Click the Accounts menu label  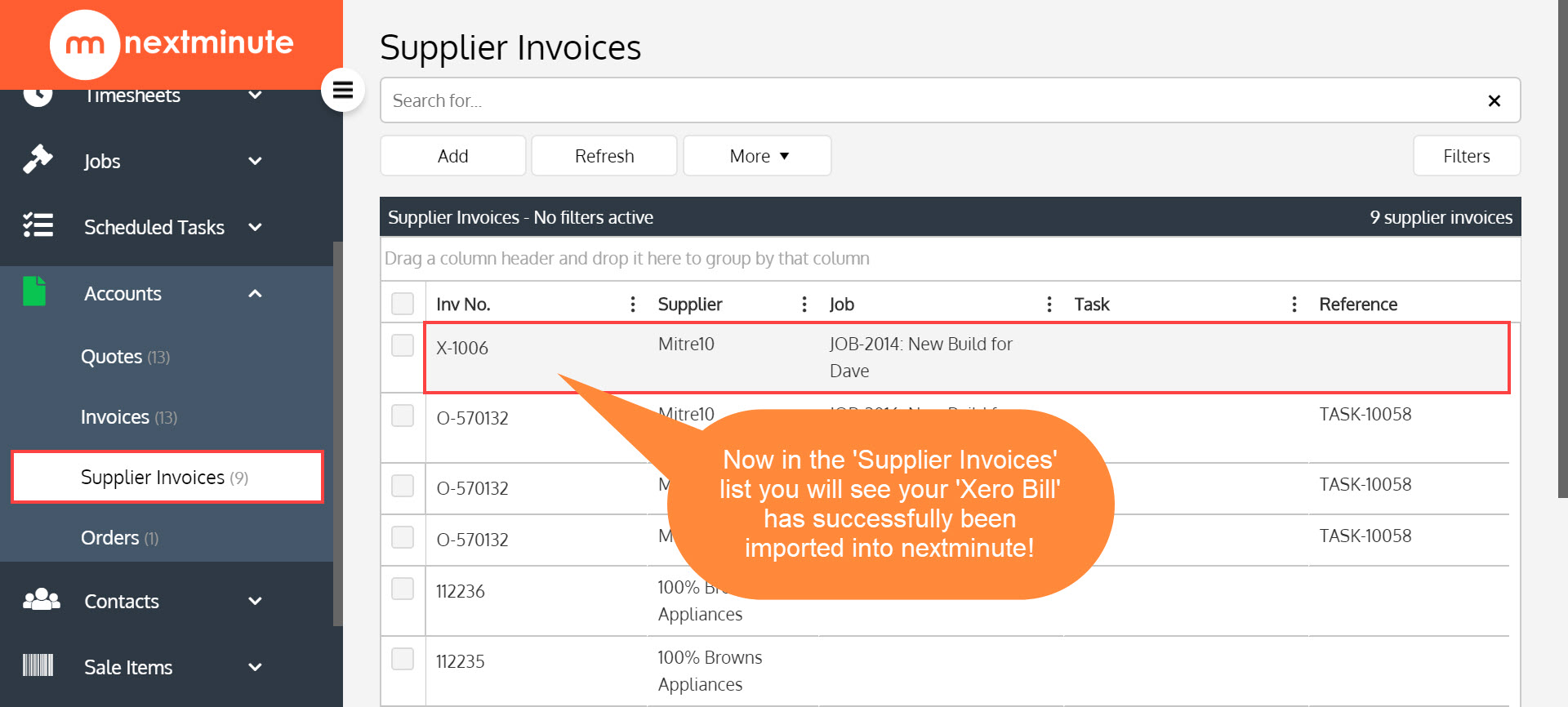click(x=122, y=293)
